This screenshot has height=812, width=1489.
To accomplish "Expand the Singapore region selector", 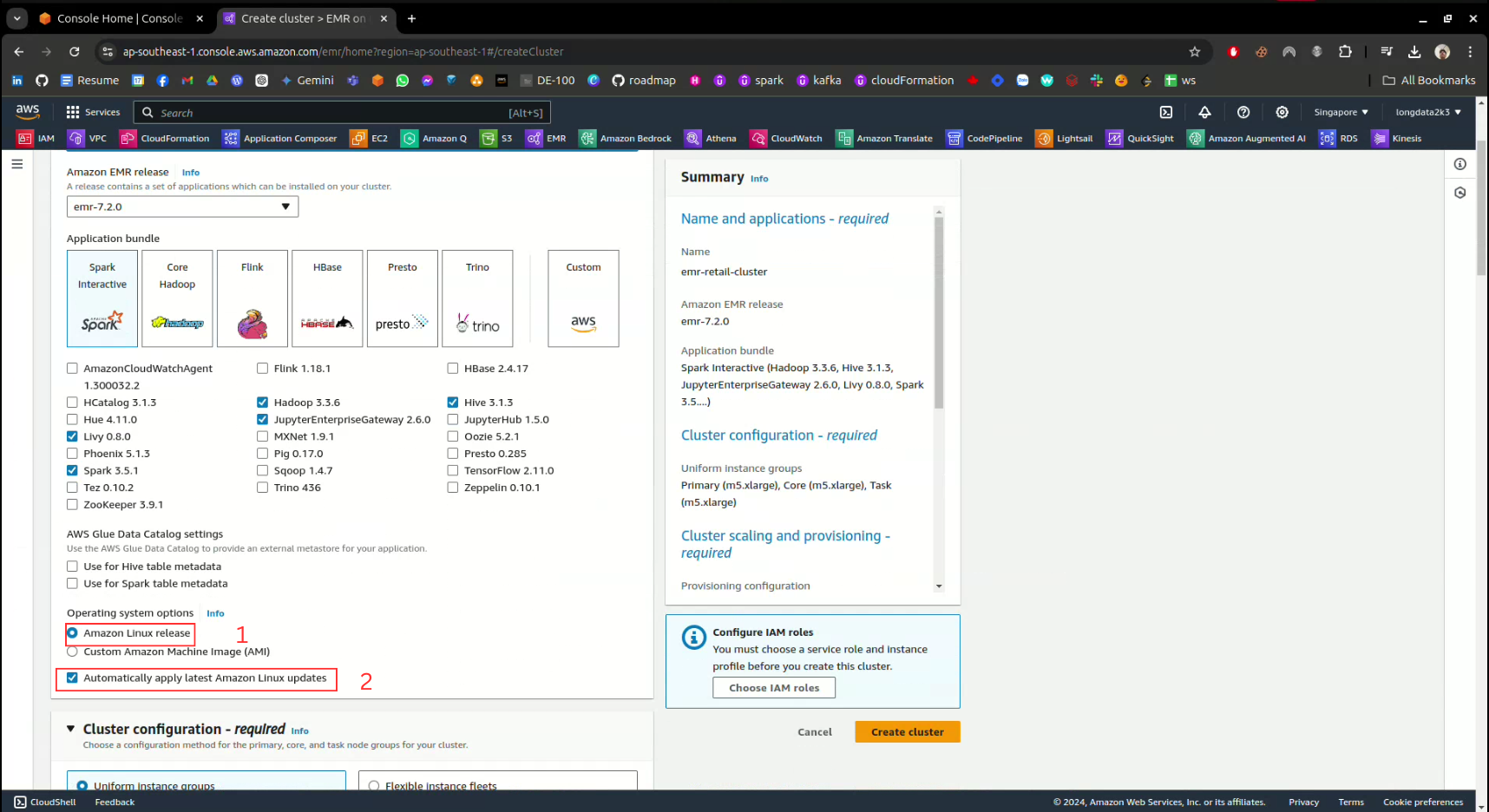I will 1341,112.
